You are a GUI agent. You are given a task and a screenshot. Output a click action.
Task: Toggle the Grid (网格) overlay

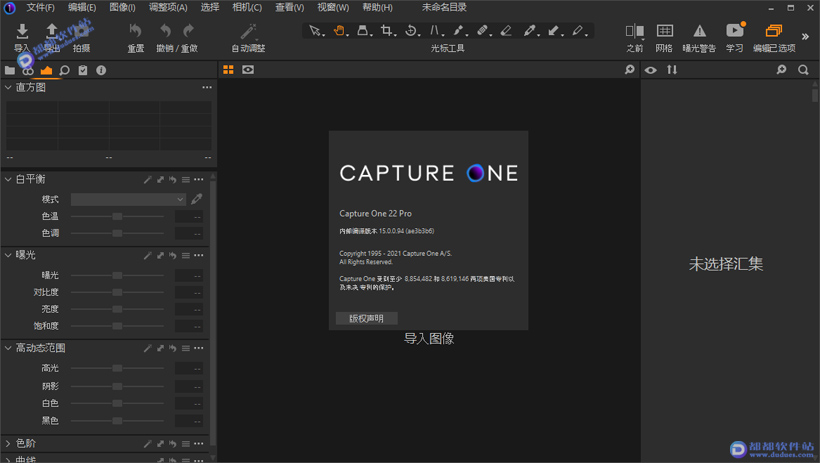click(x=665, y=31)
